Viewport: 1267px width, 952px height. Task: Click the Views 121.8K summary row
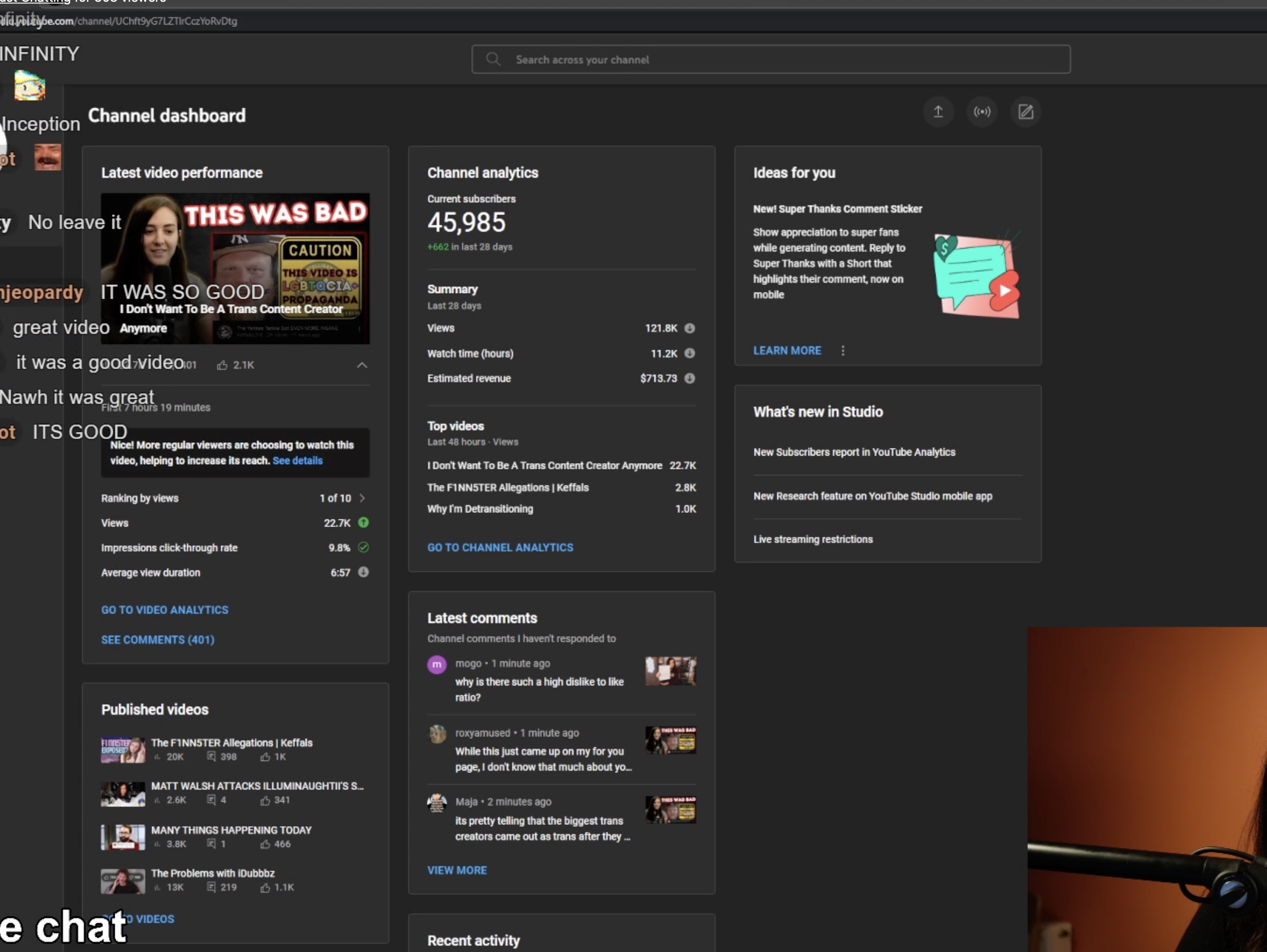tap(561, 328)
